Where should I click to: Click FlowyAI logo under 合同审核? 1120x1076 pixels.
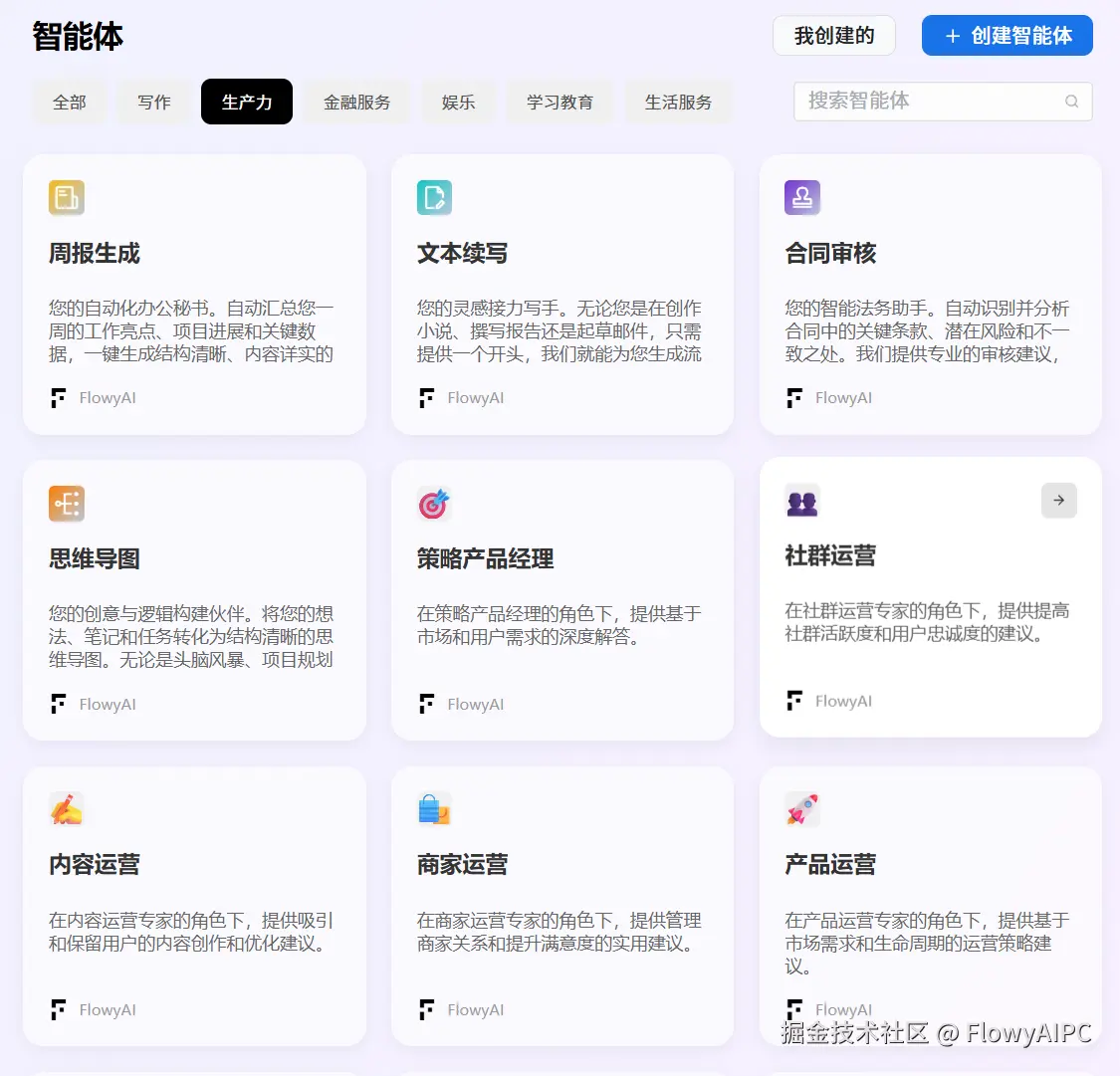click(x=794, y=398)
